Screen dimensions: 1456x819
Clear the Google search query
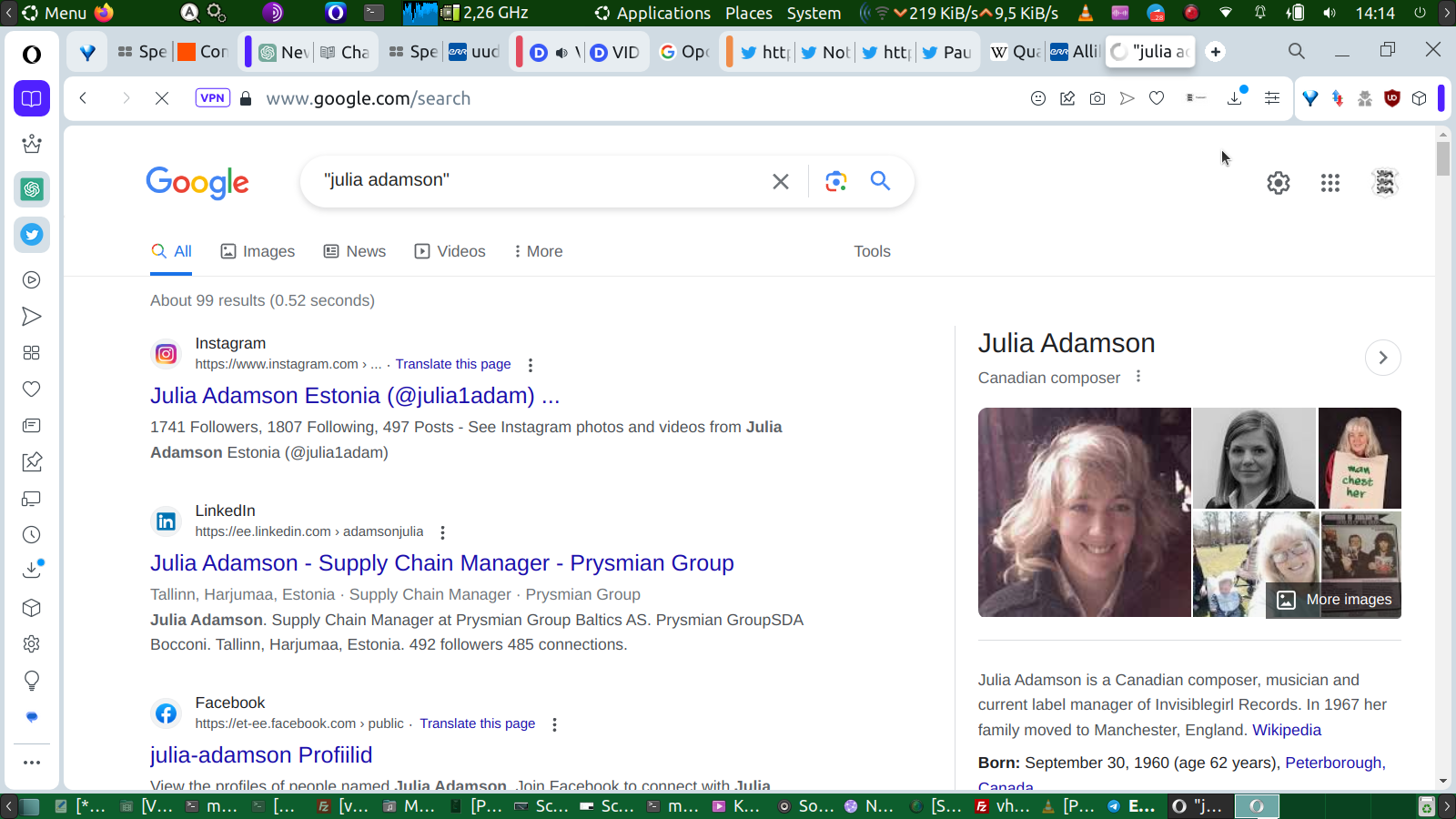(x=781, y=181)
